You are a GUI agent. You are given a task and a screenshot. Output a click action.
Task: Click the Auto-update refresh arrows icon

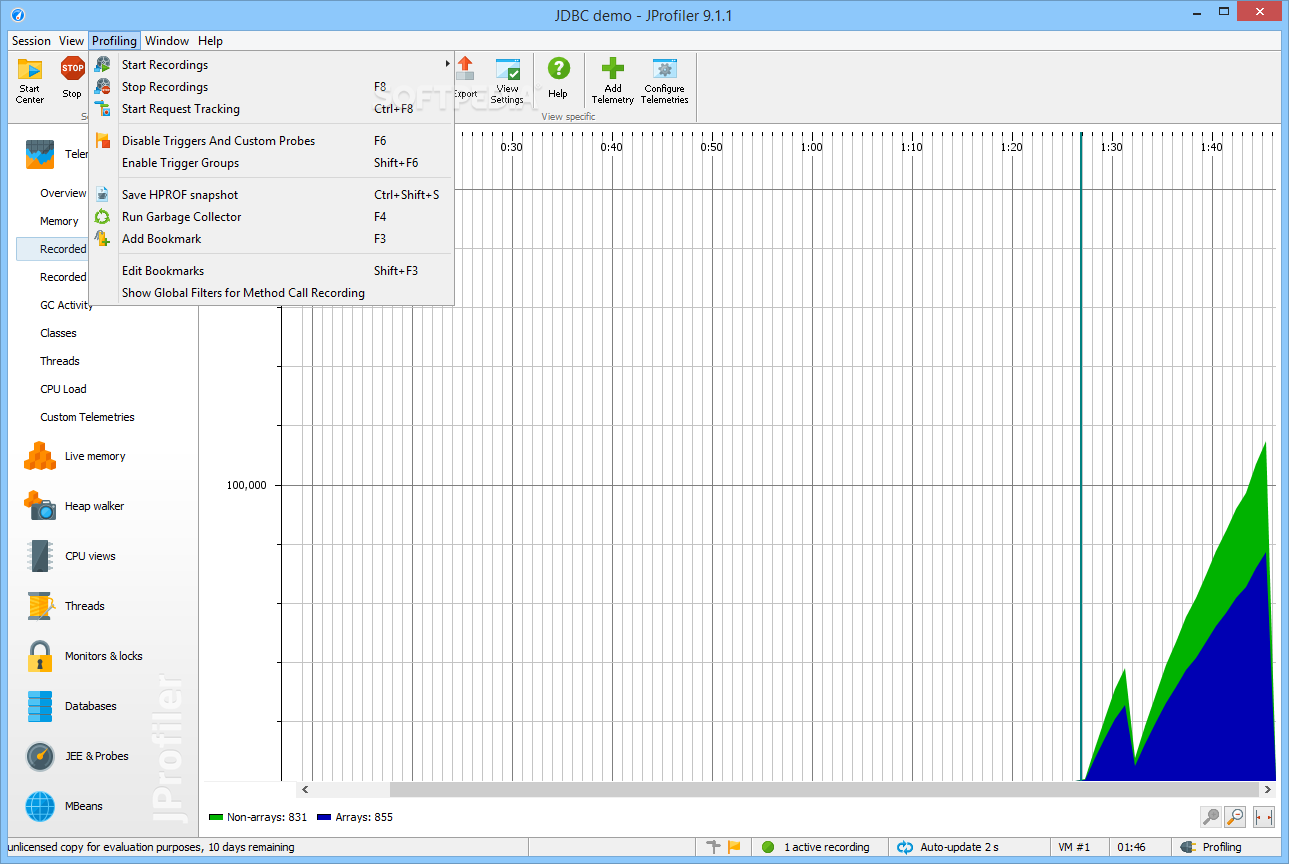coord(905,847)
